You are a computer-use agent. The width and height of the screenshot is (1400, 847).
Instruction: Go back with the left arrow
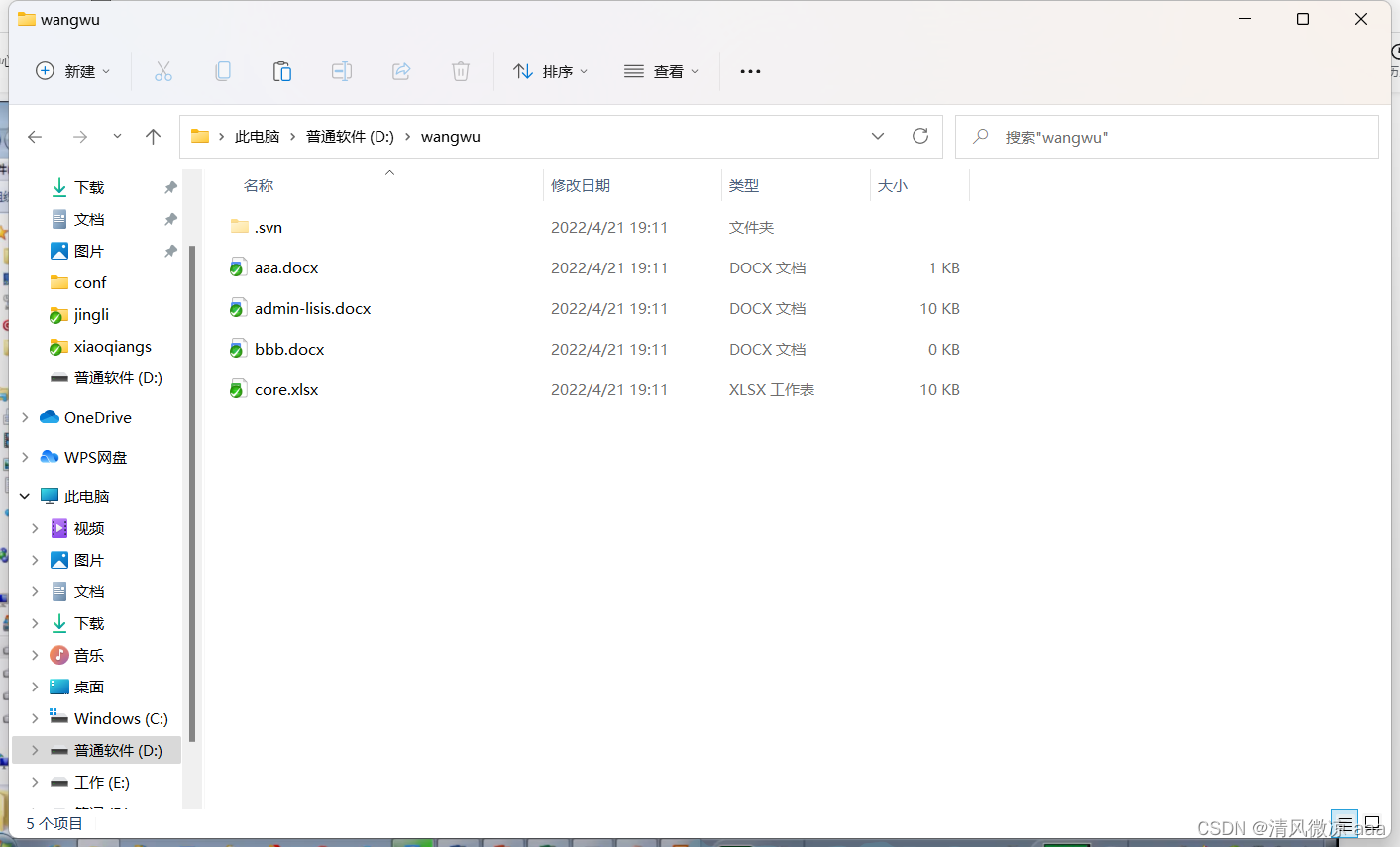(x=35, y=137)
